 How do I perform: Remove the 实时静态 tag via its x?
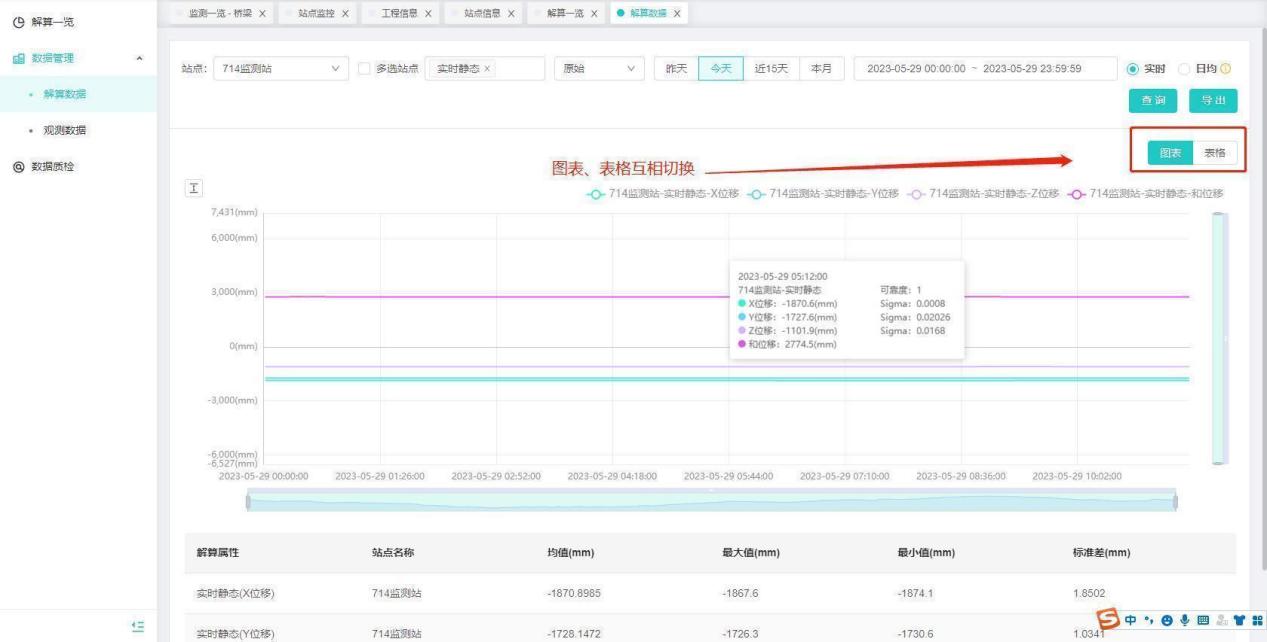488,69
